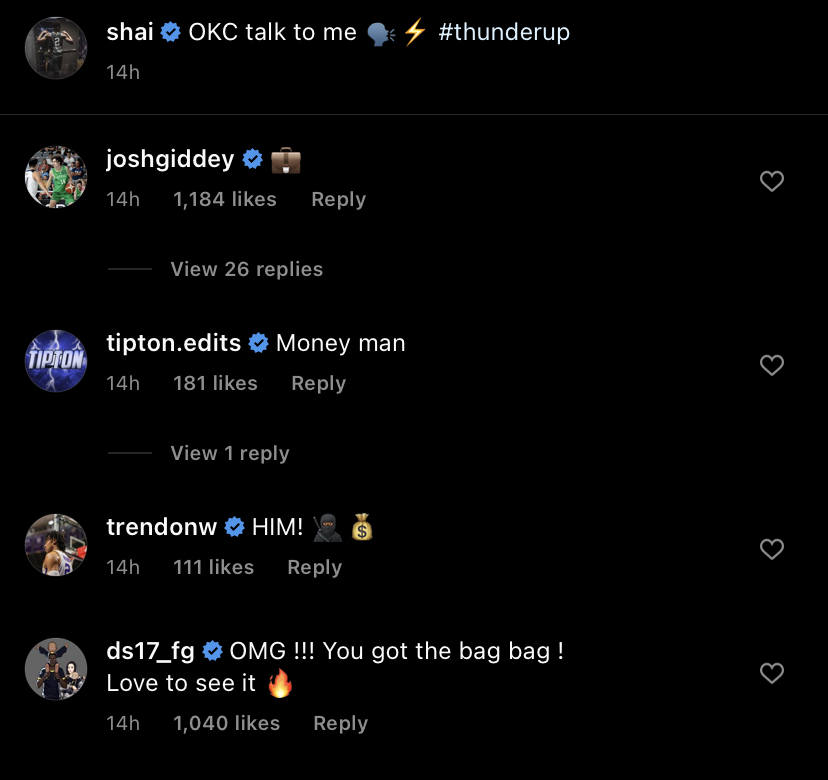Like joshgiddey's briefcase comment
The width and height of the screenshot is (828, 780).
click(771, 181)
